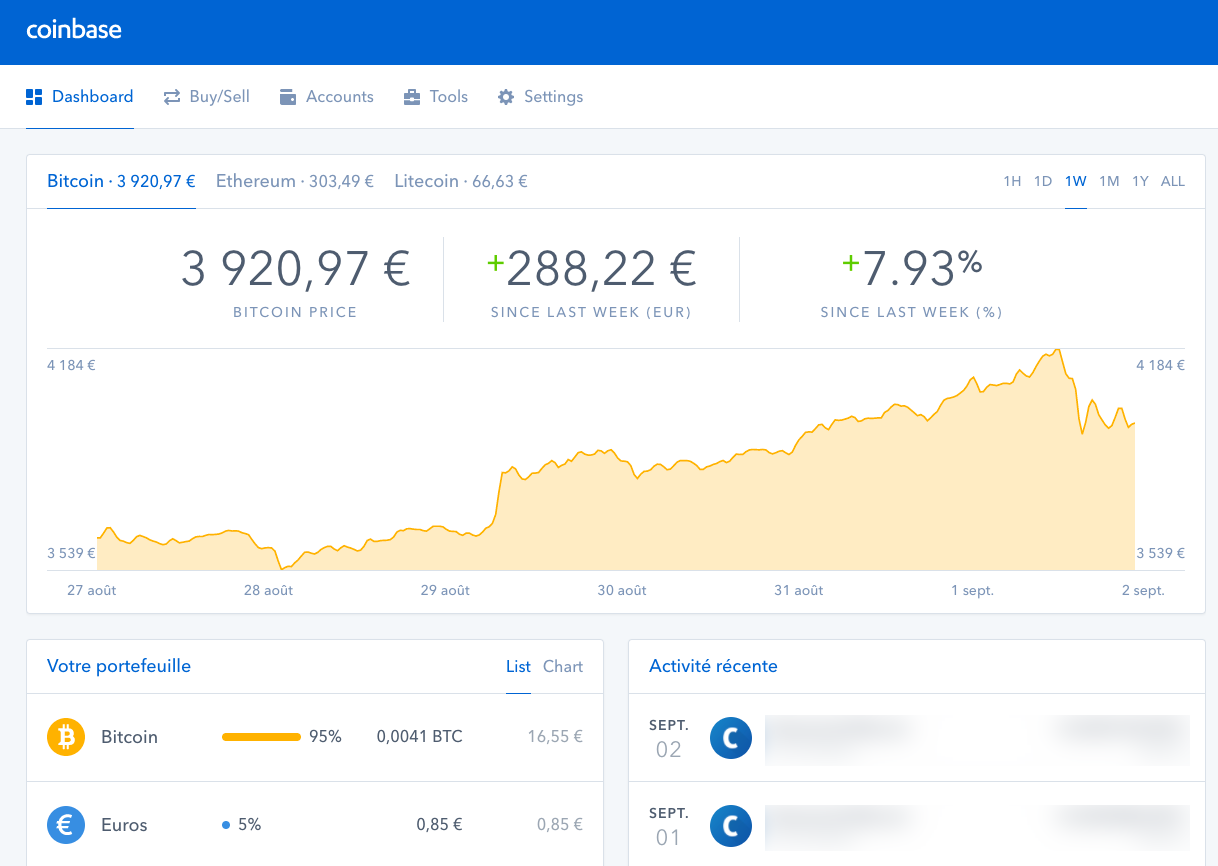Open the Settings tab
The width and height of the screenshot is (1218, 866).
pos(540,97)
